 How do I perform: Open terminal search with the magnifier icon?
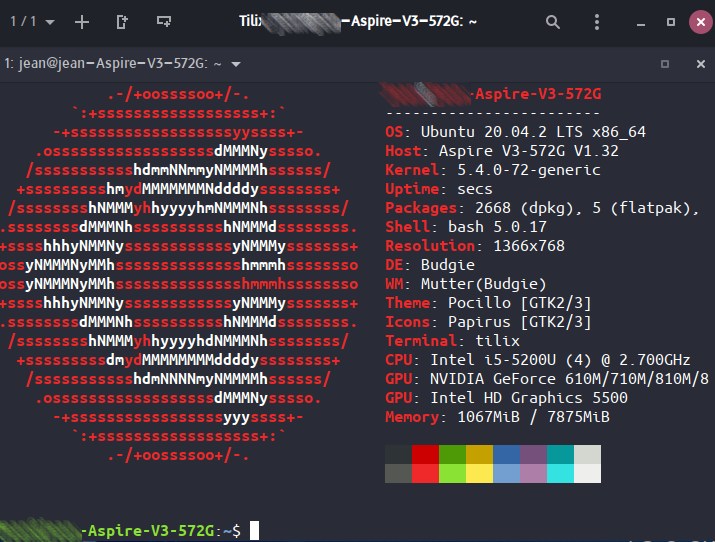(x=553, y=21)
